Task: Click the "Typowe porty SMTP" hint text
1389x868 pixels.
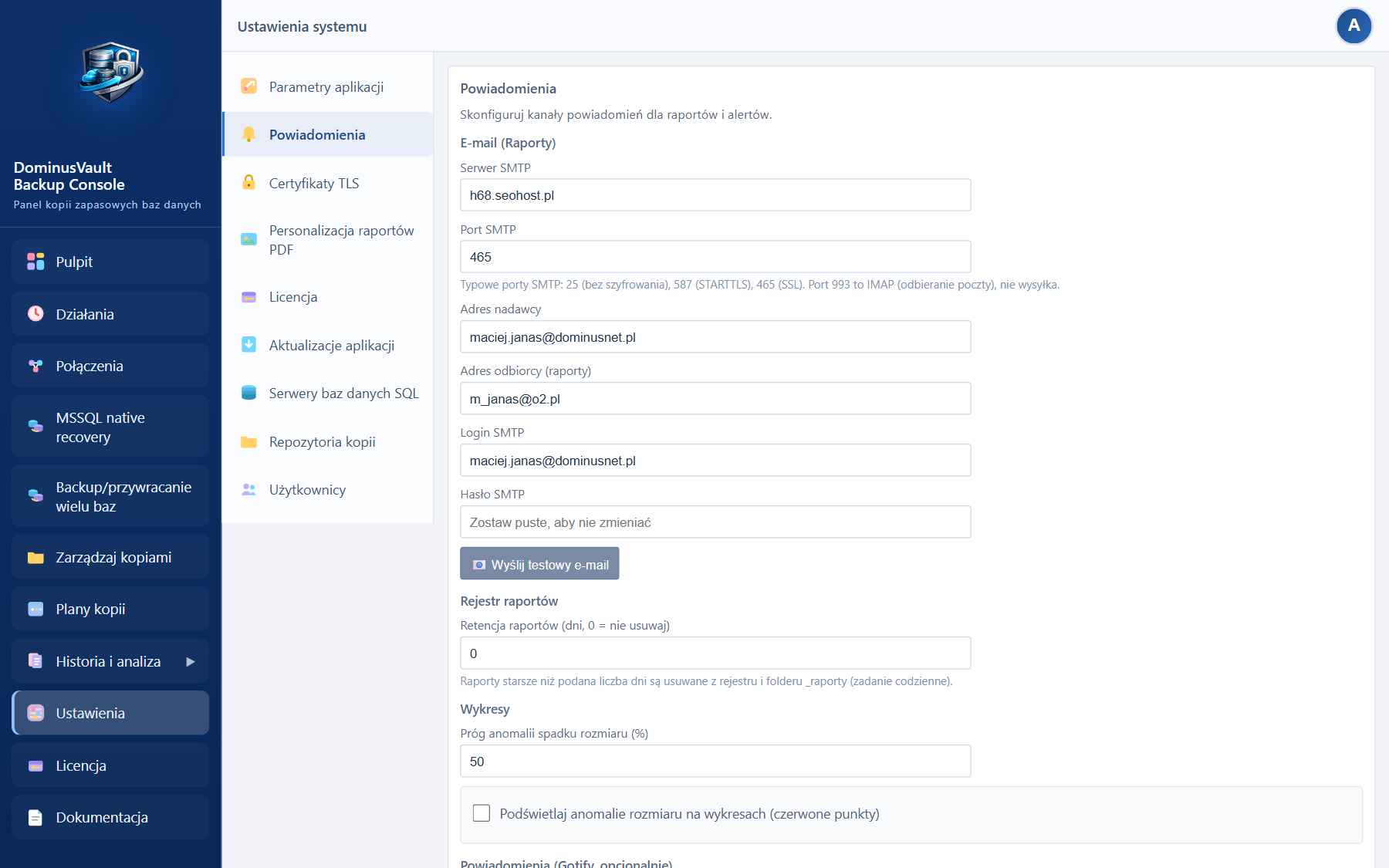Action: point(759,285)
